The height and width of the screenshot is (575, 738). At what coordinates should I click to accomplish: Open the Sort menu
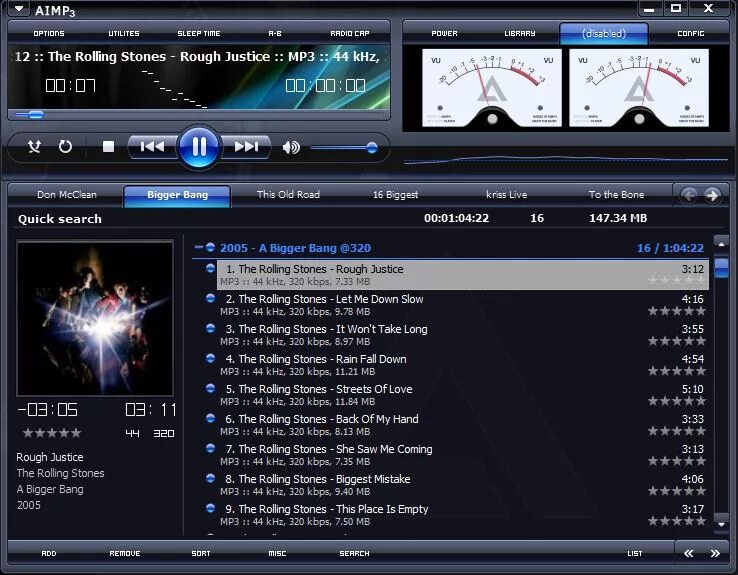tap(201, 553)
